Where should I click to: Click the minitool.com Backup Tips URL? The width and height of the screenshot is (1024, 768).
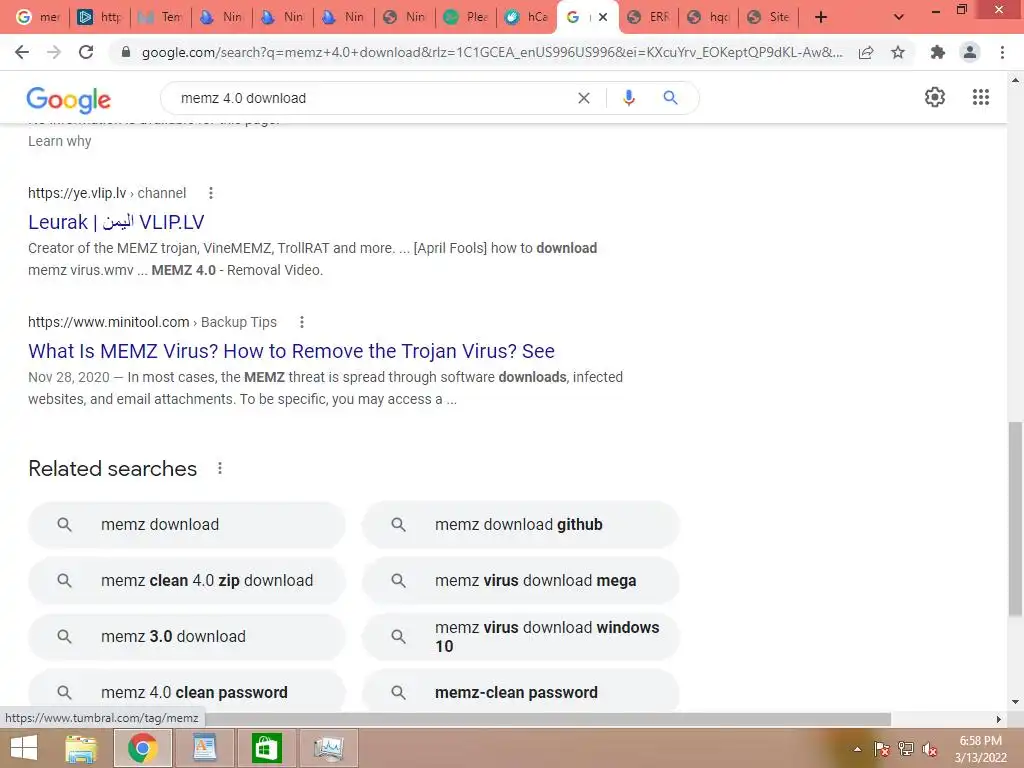pyautogui.click(x=152, y=322)
